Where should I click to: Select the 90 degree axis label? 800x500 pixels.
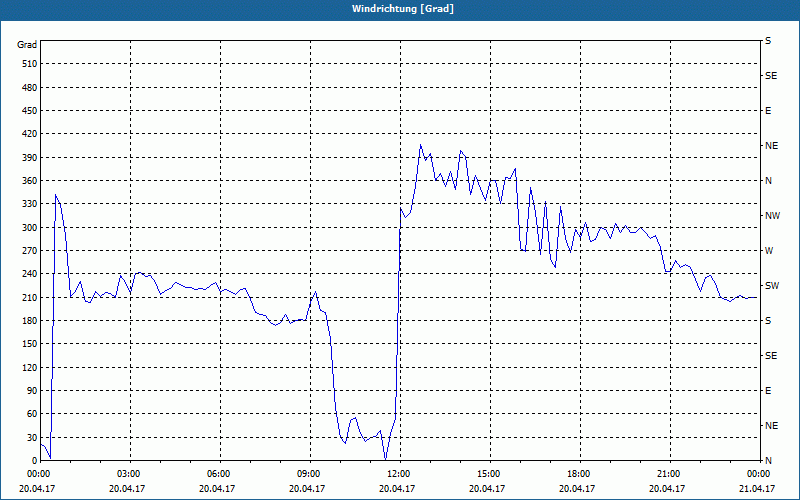(x=32, y=391)
